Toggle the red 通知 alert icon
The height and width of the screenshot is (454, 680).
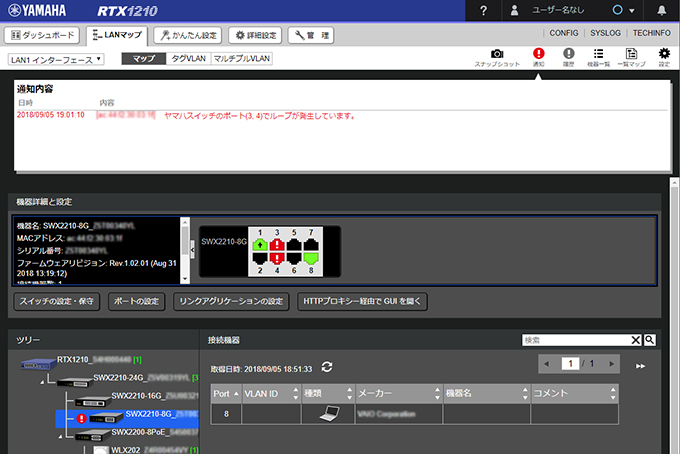[x=539, y=57]
